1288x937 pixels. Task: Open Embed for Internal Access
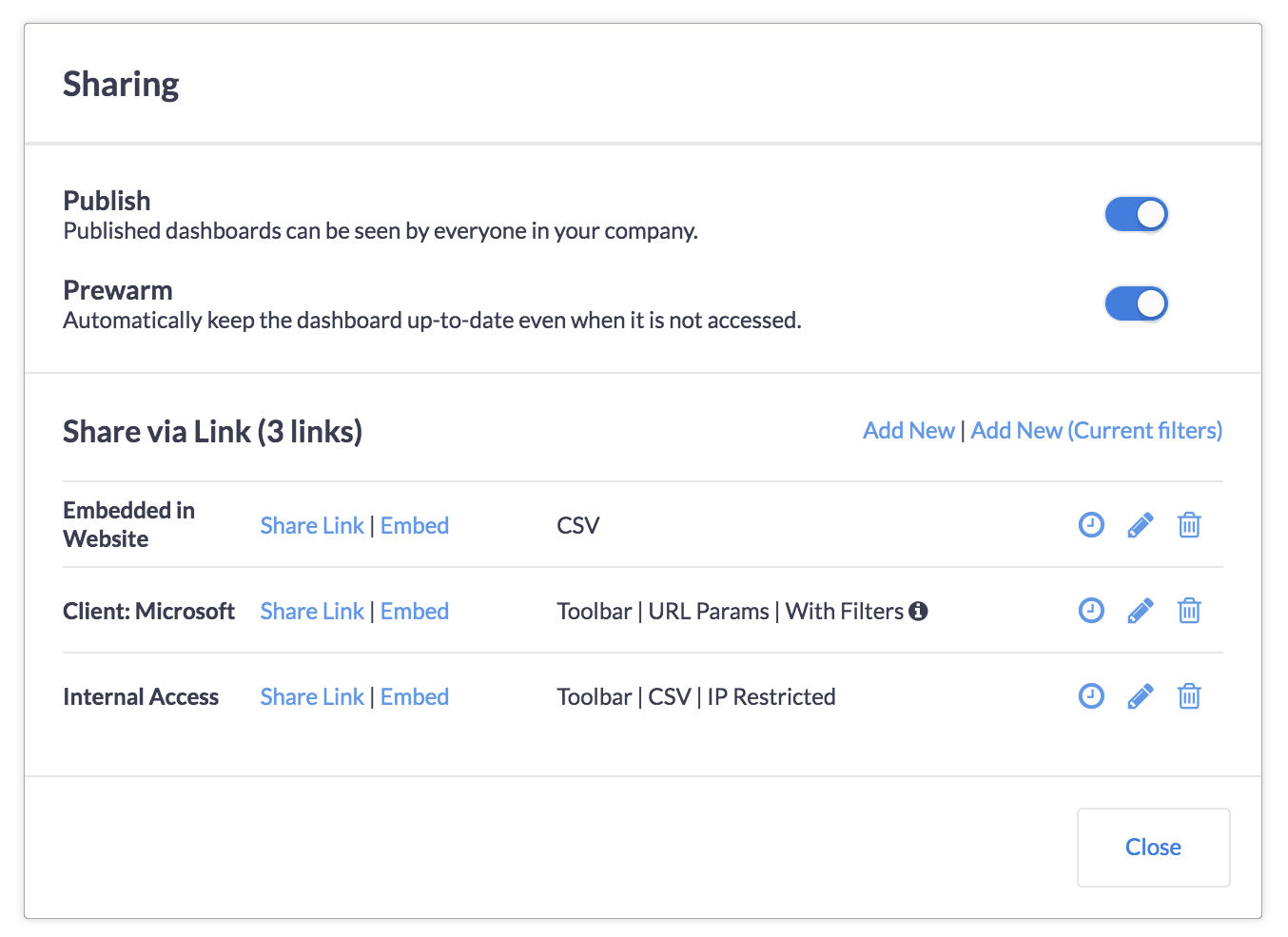[415, 696]
